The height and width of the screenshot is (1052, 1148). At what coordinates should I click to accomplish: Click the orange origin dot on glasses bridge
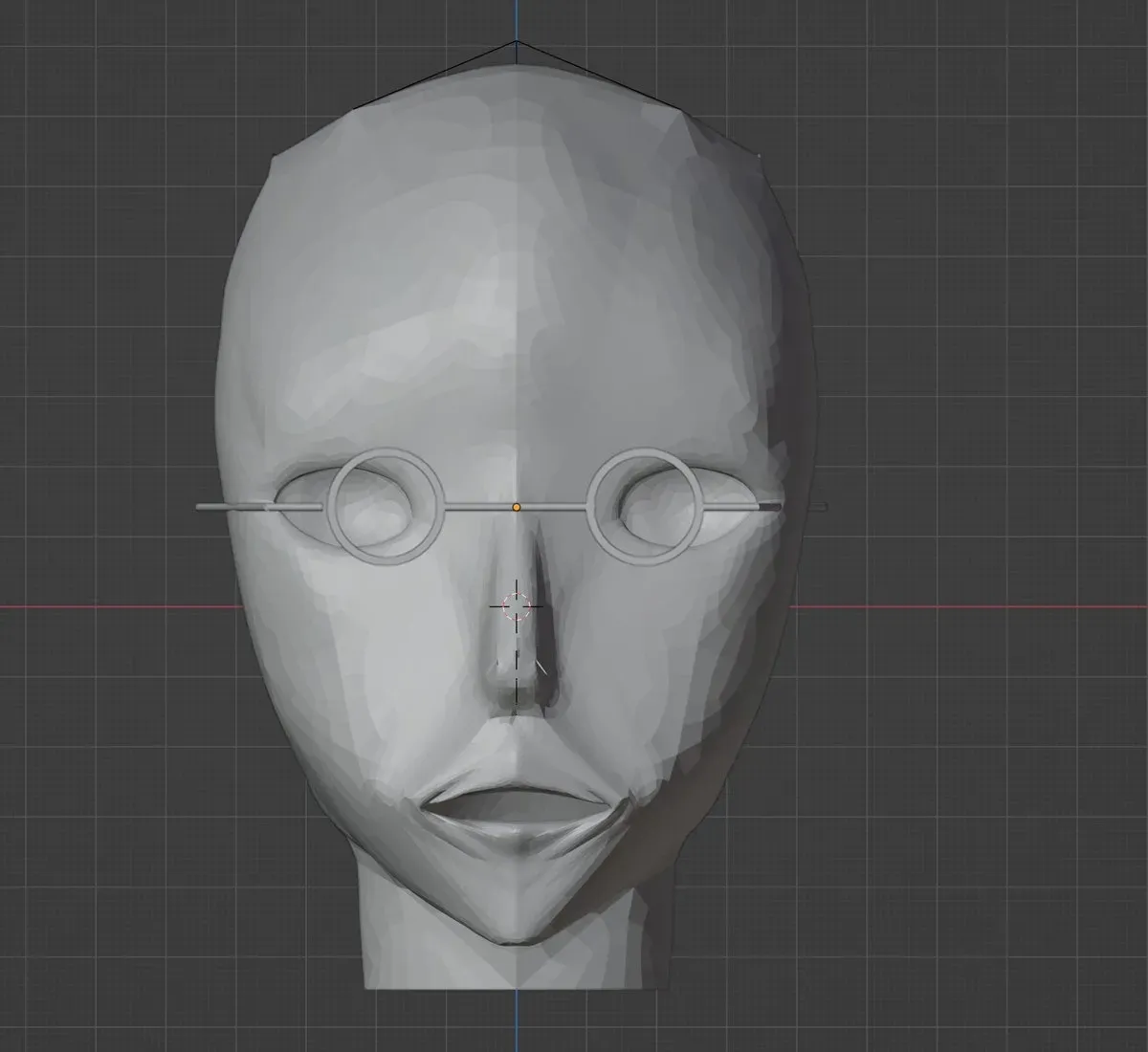(517, 507)
